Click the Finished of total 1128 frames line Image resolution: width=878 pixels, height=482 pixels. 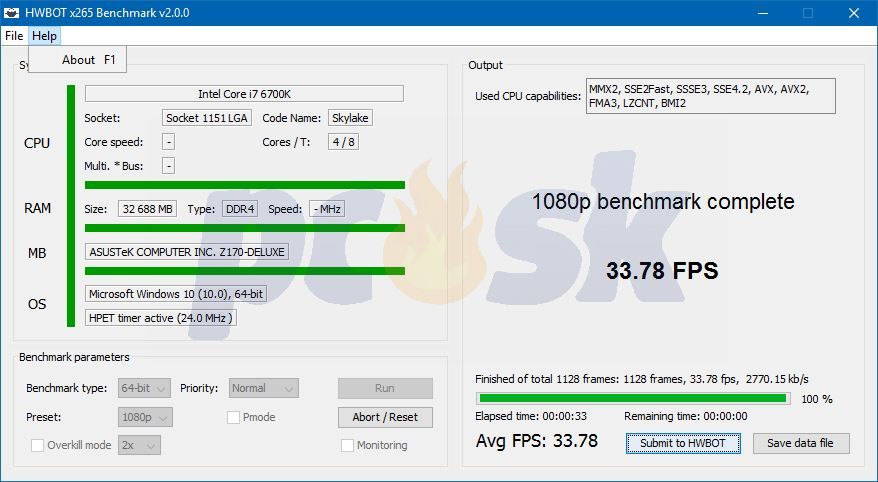[x=642, y=379]
